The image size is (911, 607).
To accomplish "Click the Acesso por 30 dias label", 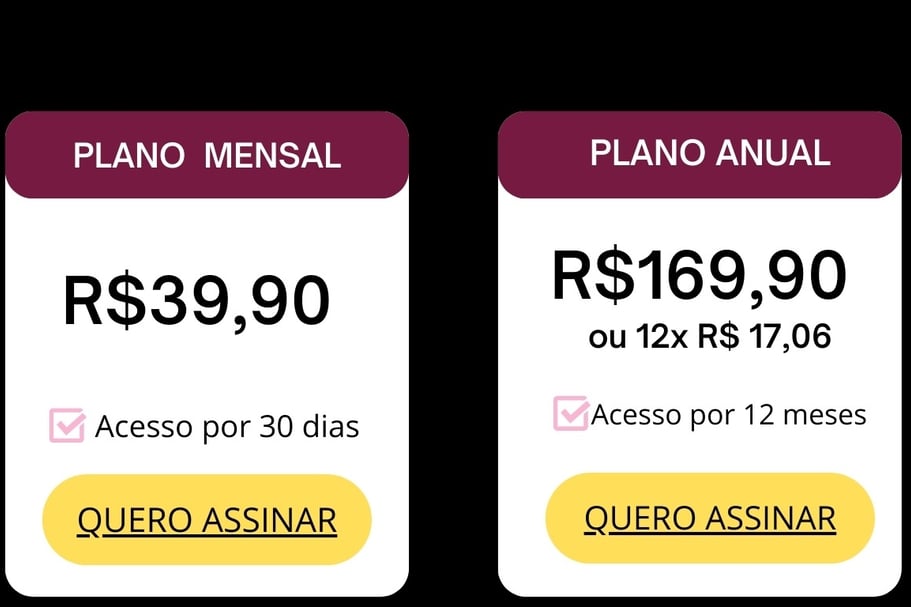I will (227, 426).
